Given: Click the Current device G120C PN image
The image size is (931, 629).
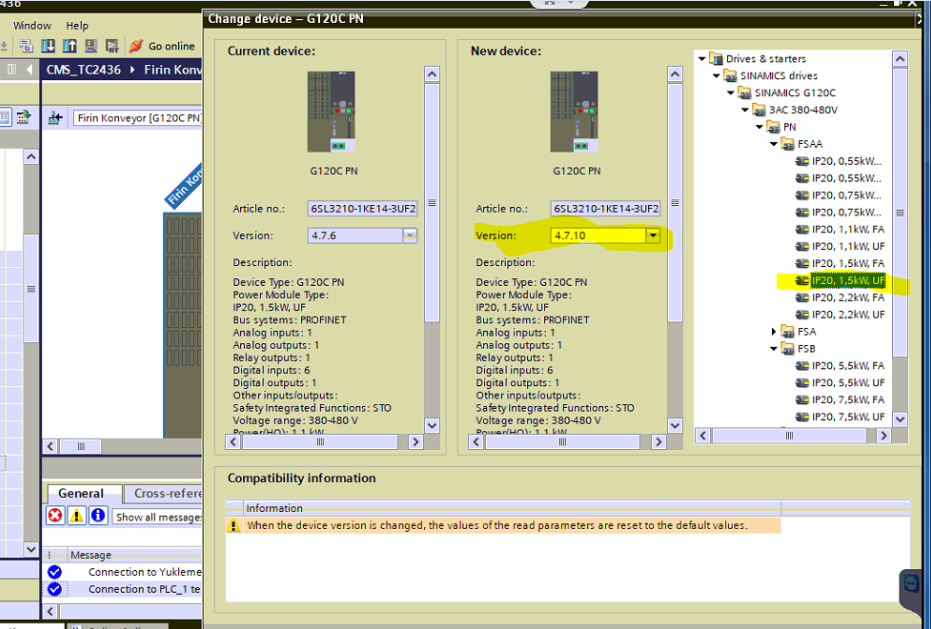Looking at the screenshot, I should point(331,112).
